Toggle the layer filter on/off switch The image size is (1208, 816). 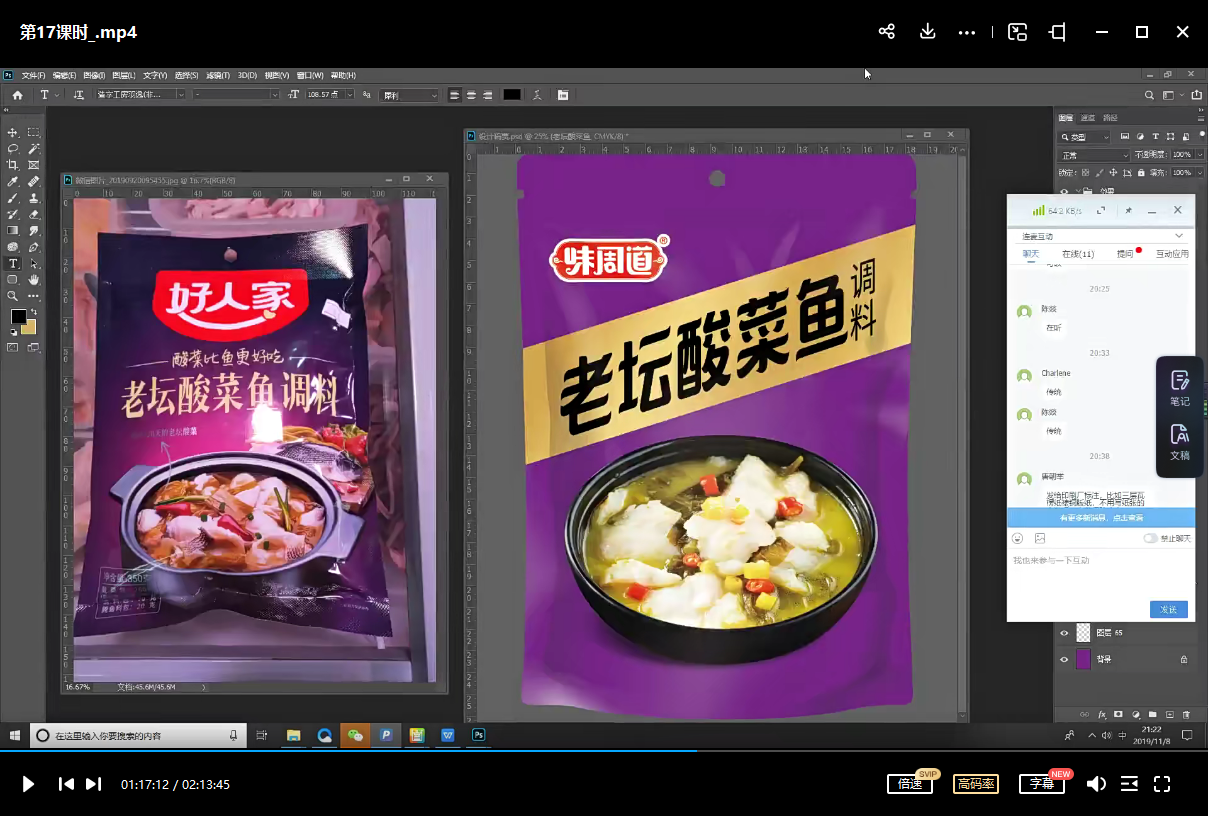coord(1201,137)
